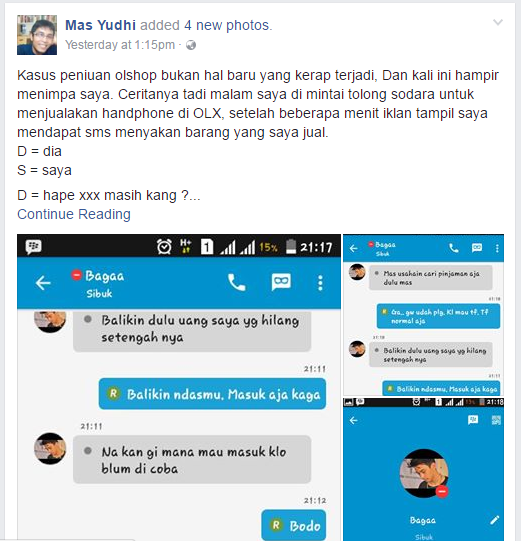Open three-dot menu in small chat screenshot

click(497, 248)
